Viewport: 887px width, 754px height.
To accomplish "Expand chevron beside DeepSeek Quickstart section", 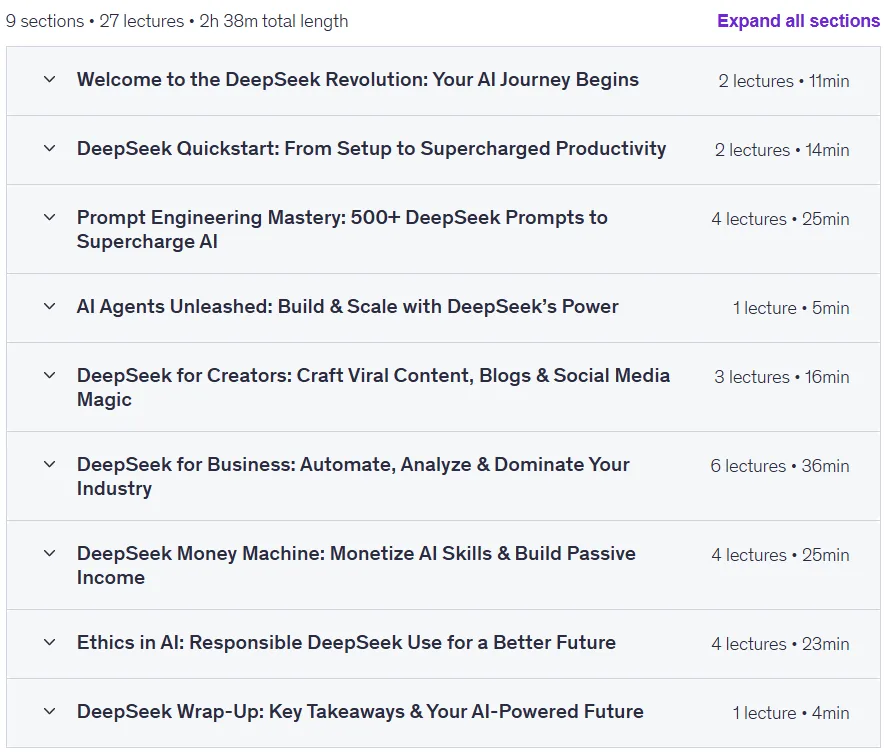I will click(x=50, y=148).
